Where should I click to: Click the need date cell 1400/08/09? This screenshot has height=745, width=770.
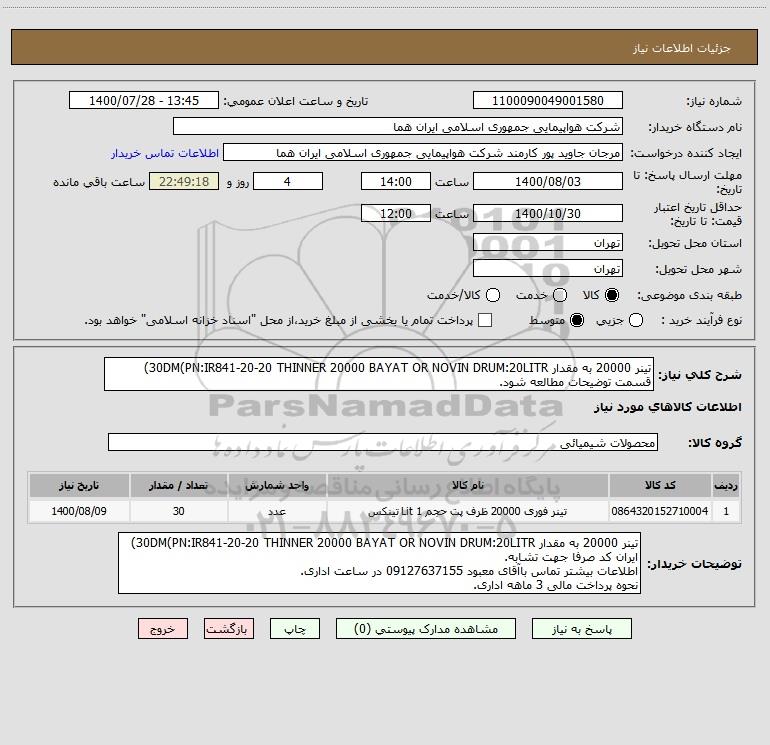tap(79, 511)
